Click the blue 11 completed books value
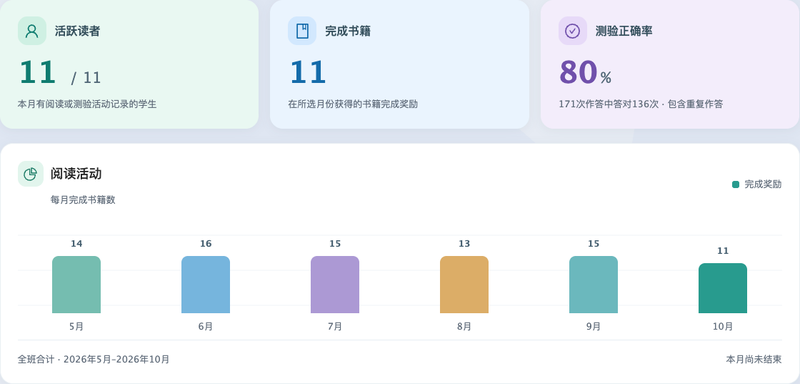 click(x=308, y=72)
